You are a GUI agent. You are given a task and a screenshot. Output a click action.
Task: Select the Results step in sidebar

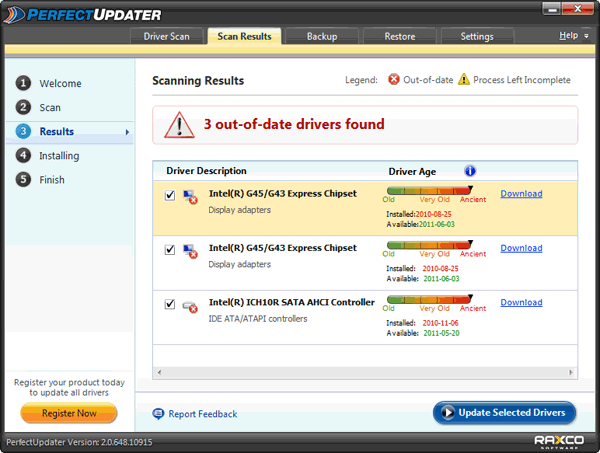(x=70, y=132)
